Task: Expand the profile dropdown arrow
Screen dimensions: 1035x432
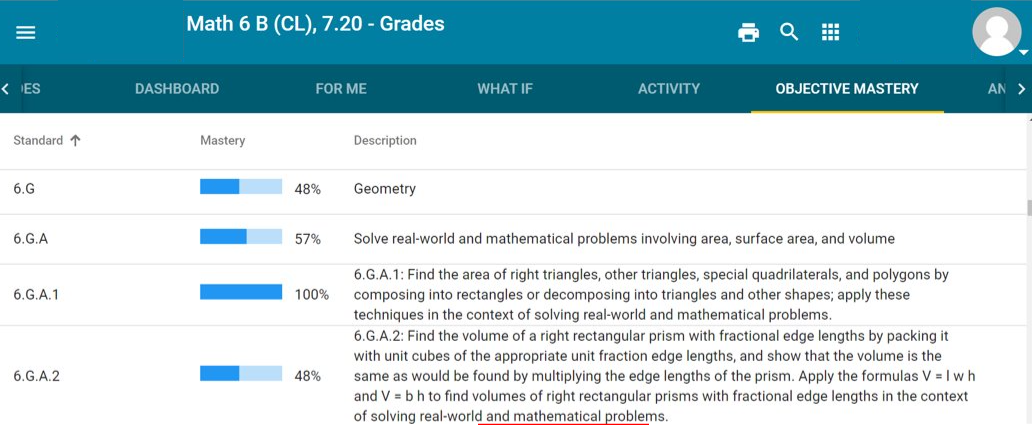Action: (1023, 52)
